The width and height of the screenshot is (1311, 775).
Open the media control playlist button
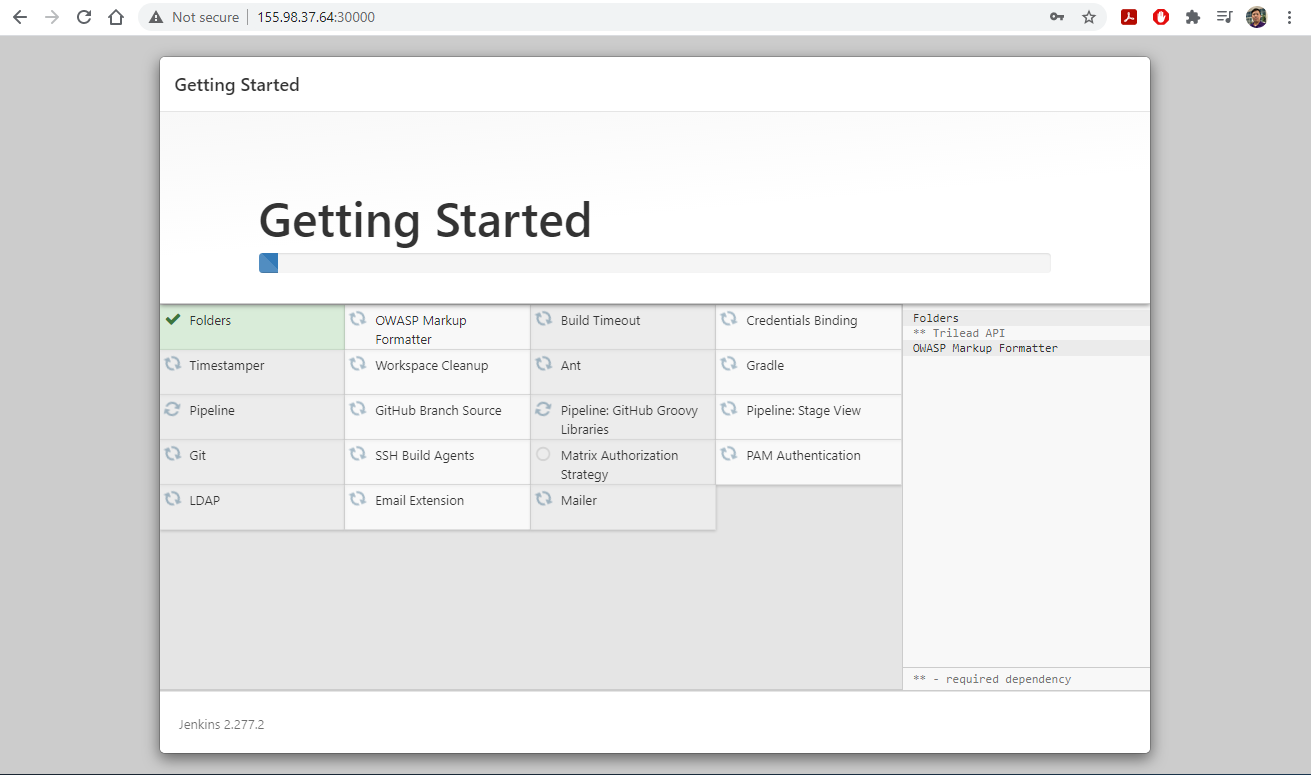[x=1224, y=17]
